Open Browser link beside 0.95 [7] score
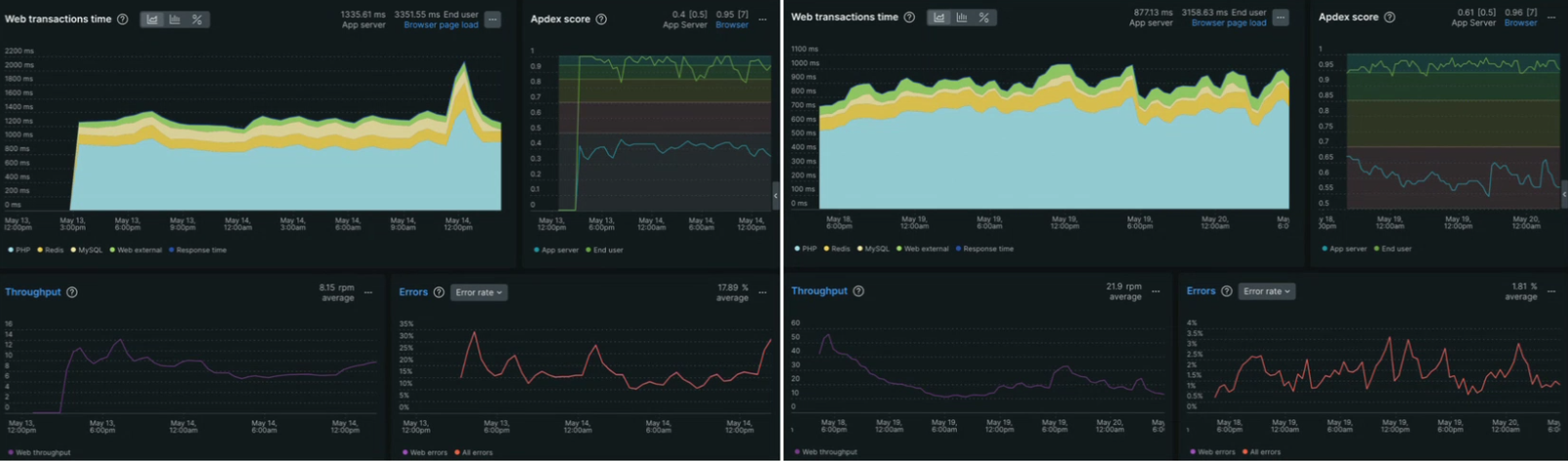Image resolution: width=1568 pixels, height=461 pixels. [x=732, y=25]
